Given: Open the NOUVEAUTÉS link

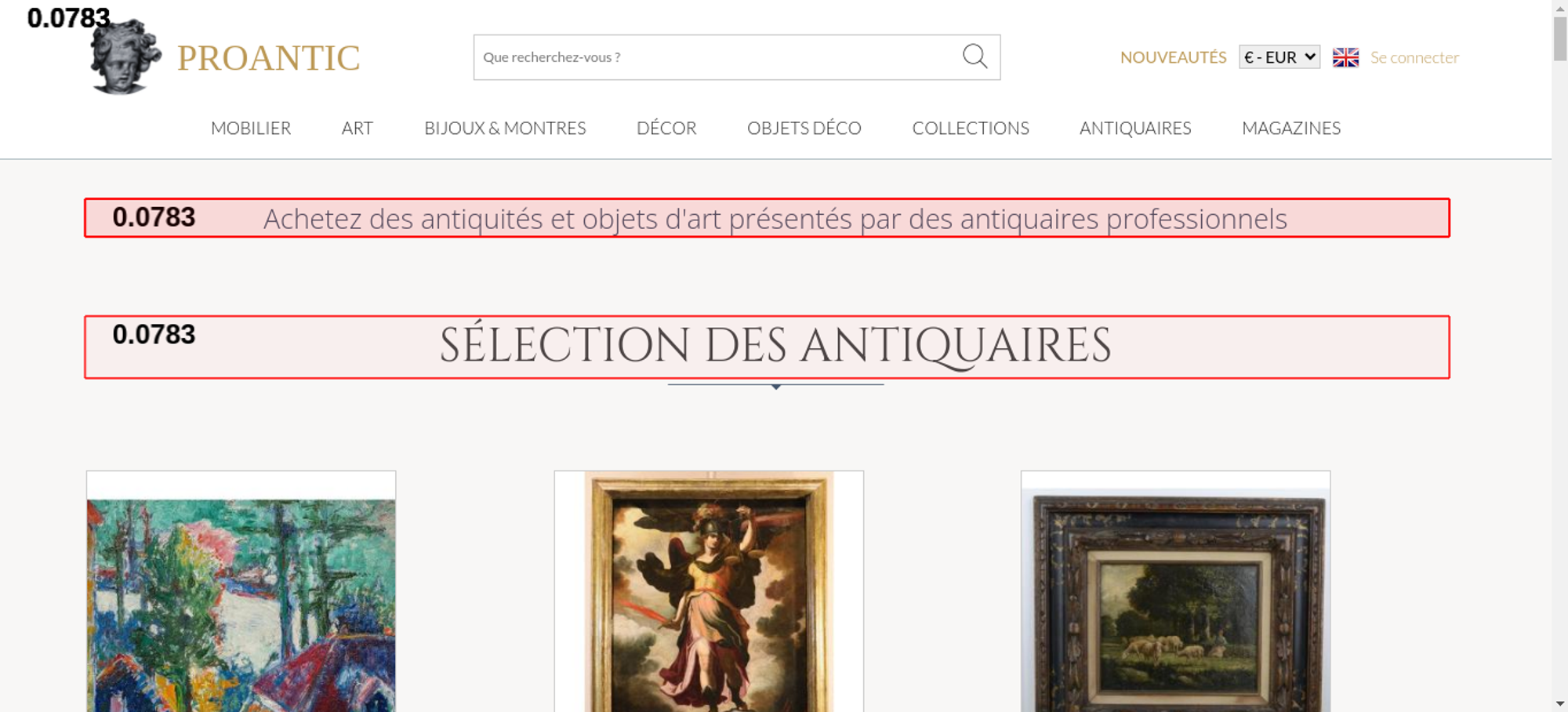Looking at the screenshot, I should pos(1173,57).
